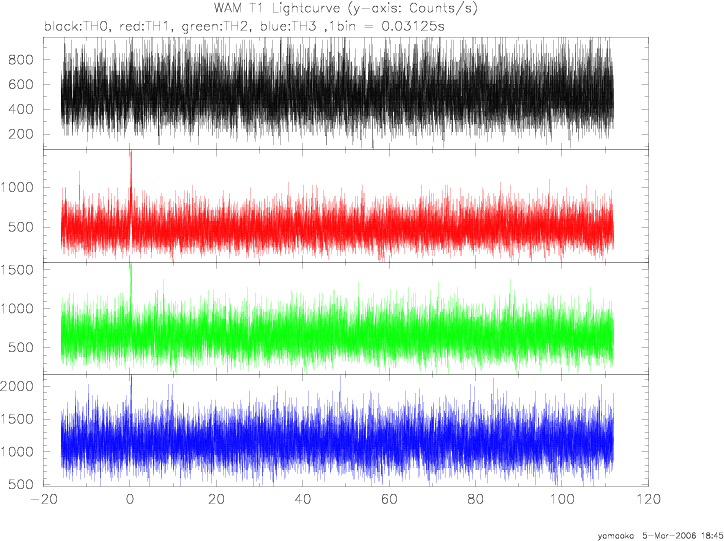Click the 200 label on the black TH0 panel
The width and height of the screenshot is (724, 541).
coord(21,134)
